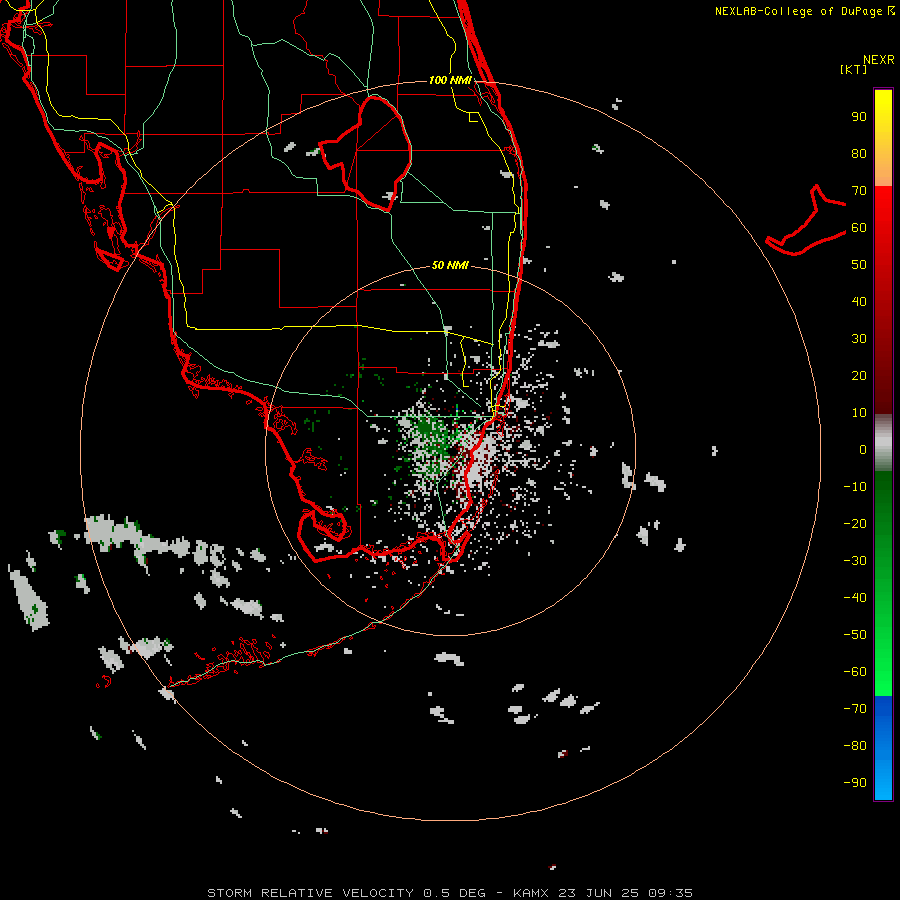900x900 pixels.
Task: Click the 70 value on the velocity scale
Action: click(x=859, y=191)
